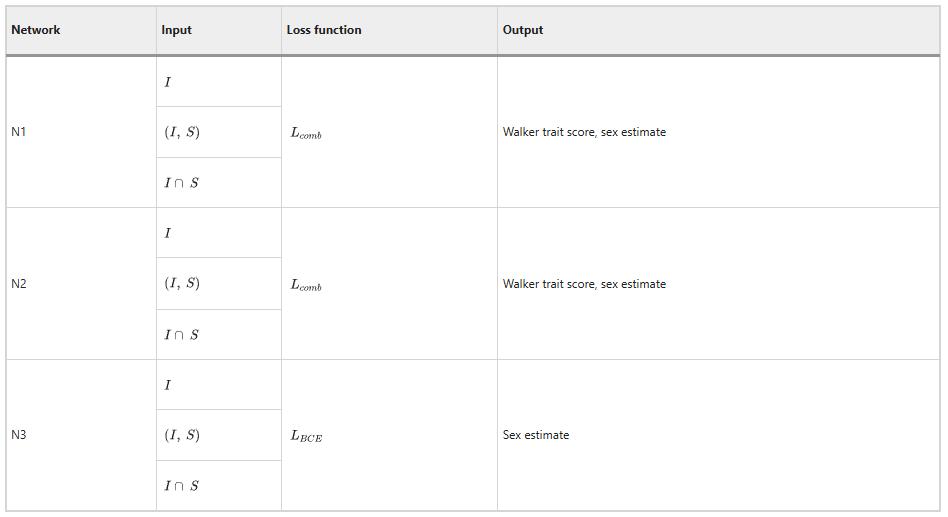Select the Loss function column header
Viewport: 948px width, 517px height.
324,30
